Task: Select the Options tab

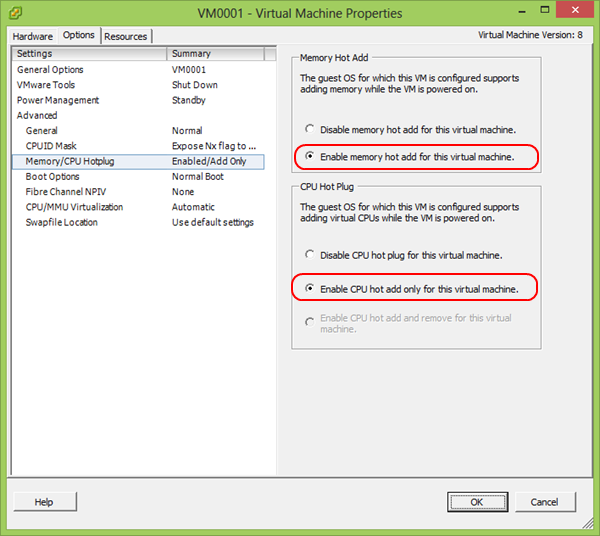Action: tap(79, 35)
